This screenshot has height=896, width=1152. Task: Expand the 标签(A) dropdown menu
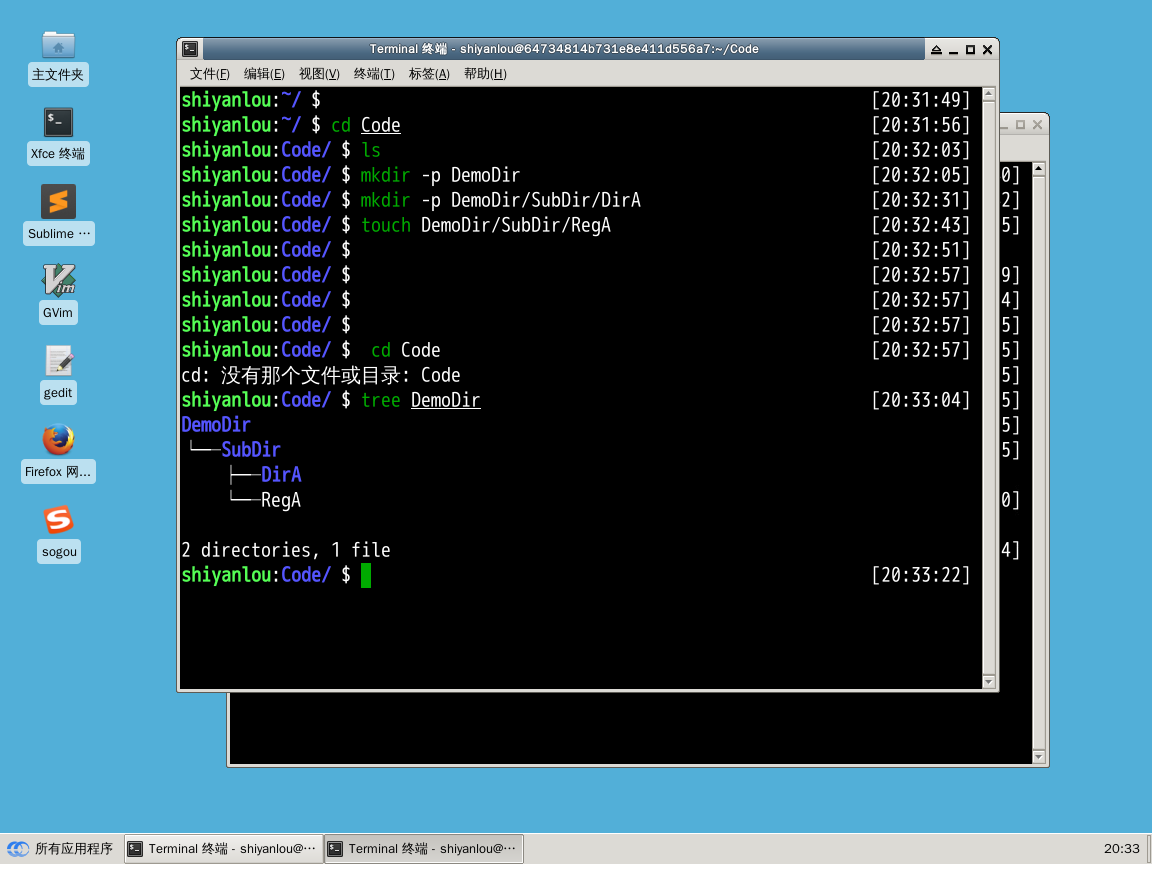coord(428,74)
